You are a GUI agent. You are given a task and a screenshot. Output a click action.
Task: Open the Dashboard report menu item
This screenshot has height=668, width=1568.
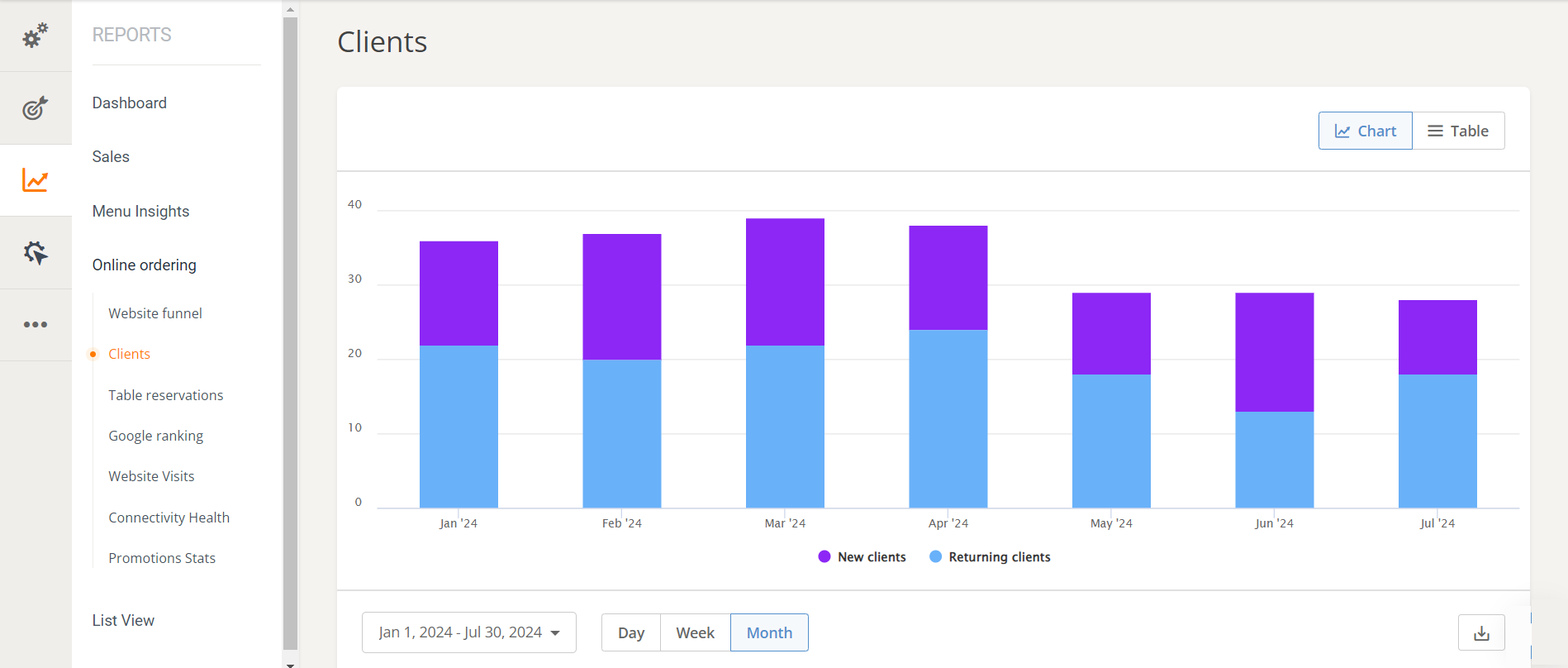pyautogui.click(x=130, y=103)
